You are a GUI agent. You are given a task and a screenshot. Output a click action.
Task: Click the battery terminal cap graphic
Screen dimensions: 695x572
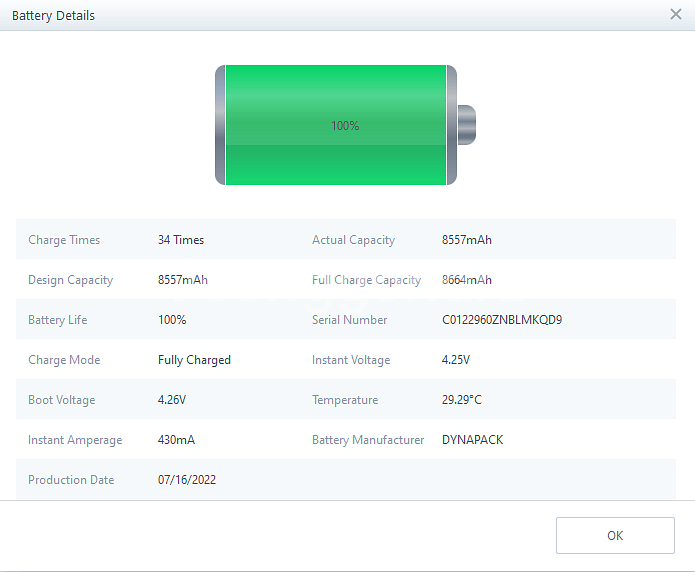click(x=466, y=125)
